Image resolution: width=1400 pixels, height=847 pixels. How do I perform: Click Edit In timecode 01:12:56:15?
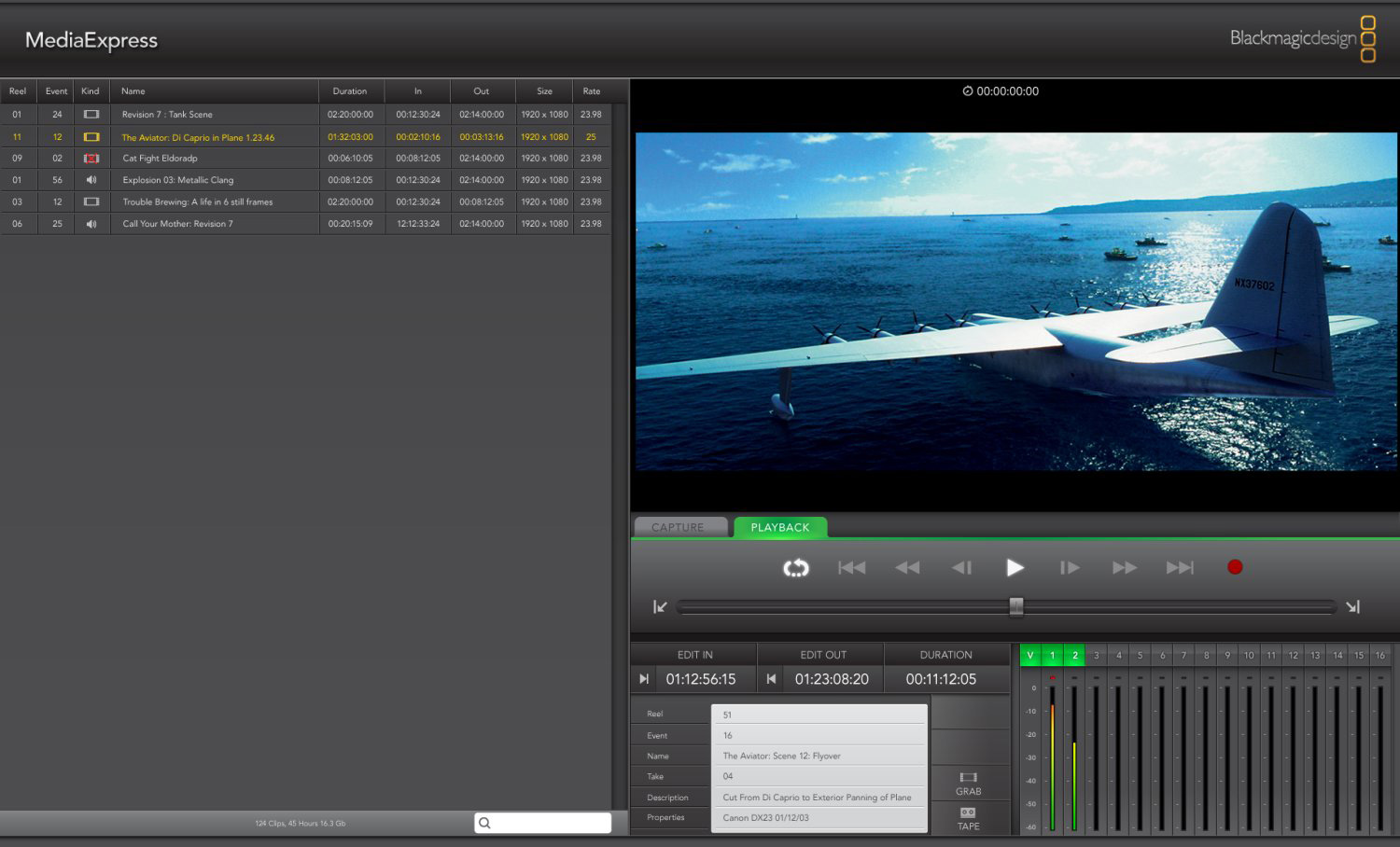point(701,679)
